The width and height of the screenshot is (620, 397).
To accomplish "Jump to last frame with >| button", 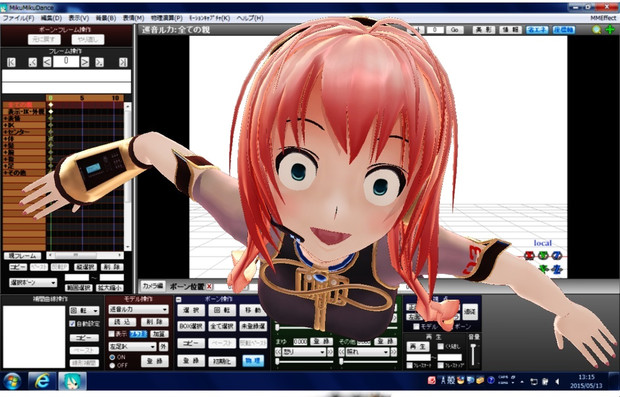I will coord(123,62).
